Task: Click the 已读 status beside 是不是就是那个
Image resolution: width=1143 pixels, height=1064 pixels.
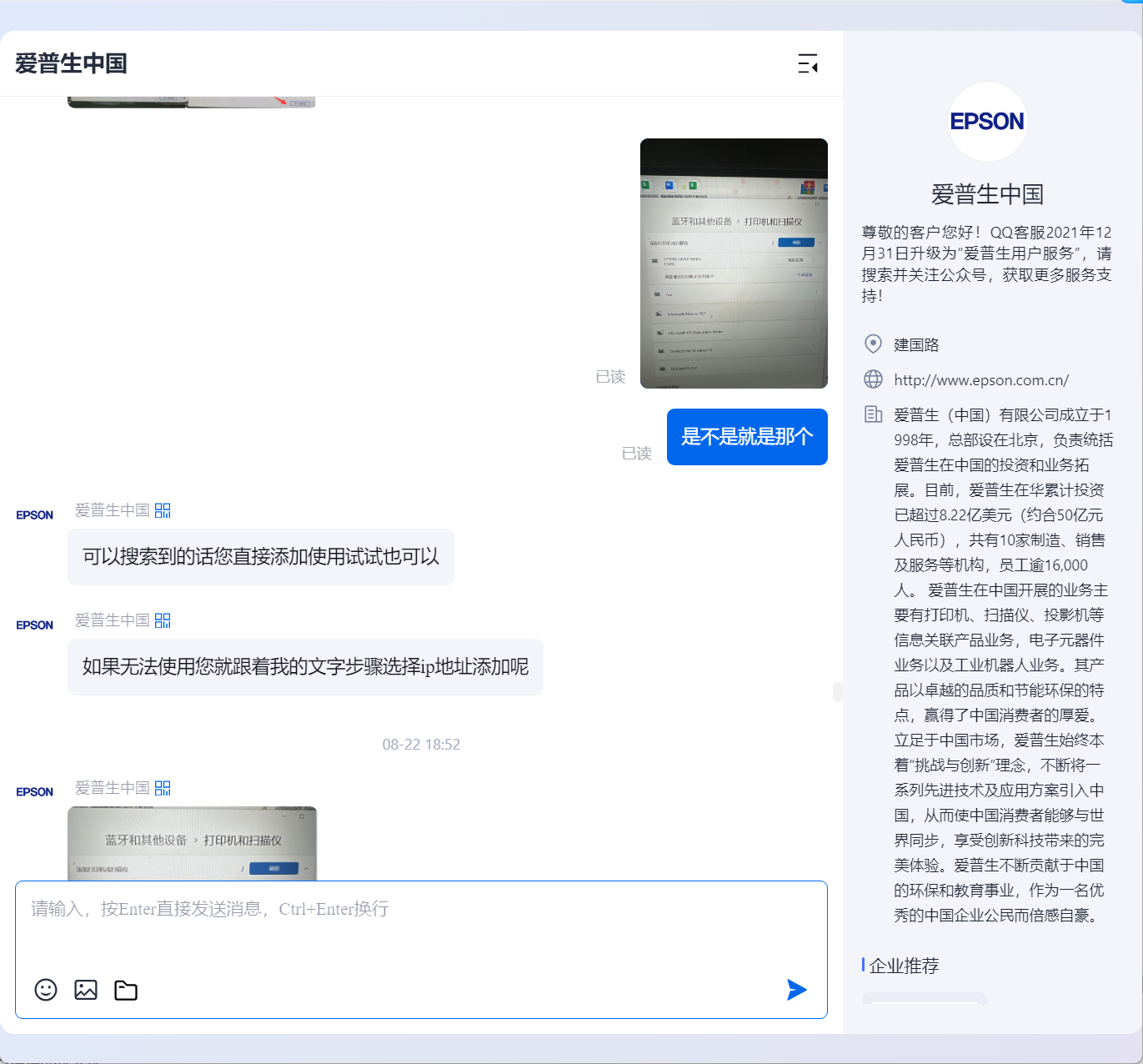Action: (x=636, y=454)
